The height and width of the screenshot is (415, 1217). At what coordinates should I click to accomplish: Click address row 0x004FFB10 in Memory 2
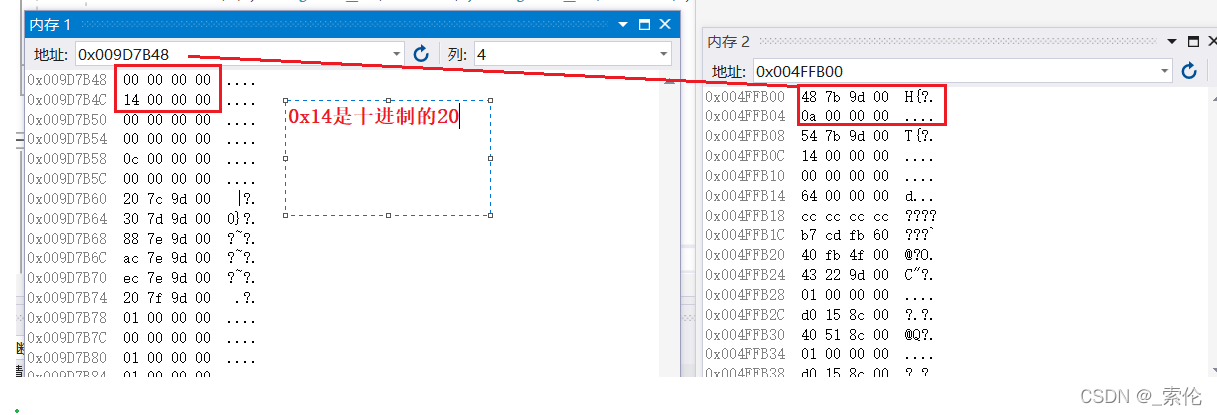tap(820, 176)
